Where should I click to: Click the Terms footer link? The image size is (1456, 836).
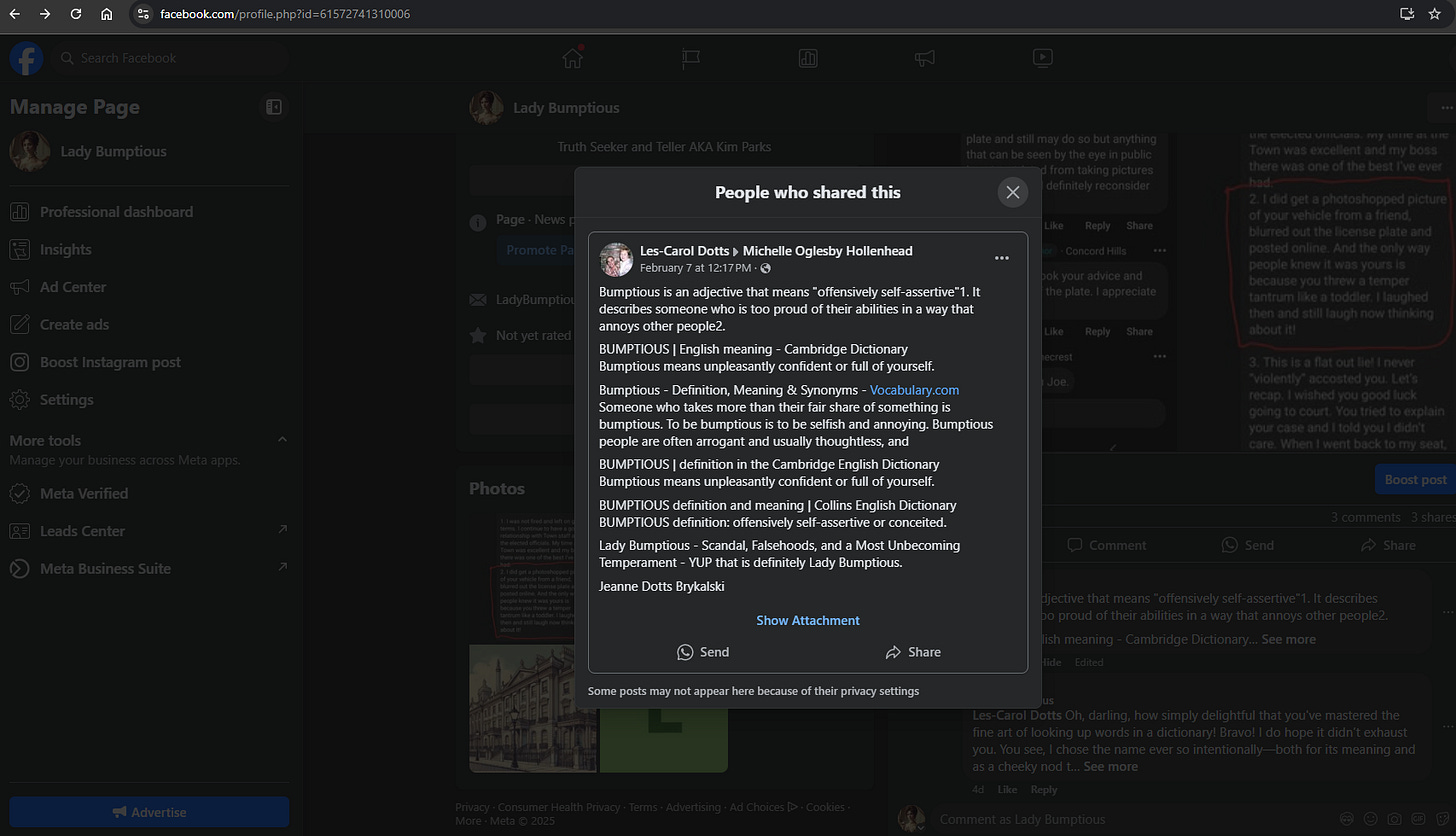point(643,807)
